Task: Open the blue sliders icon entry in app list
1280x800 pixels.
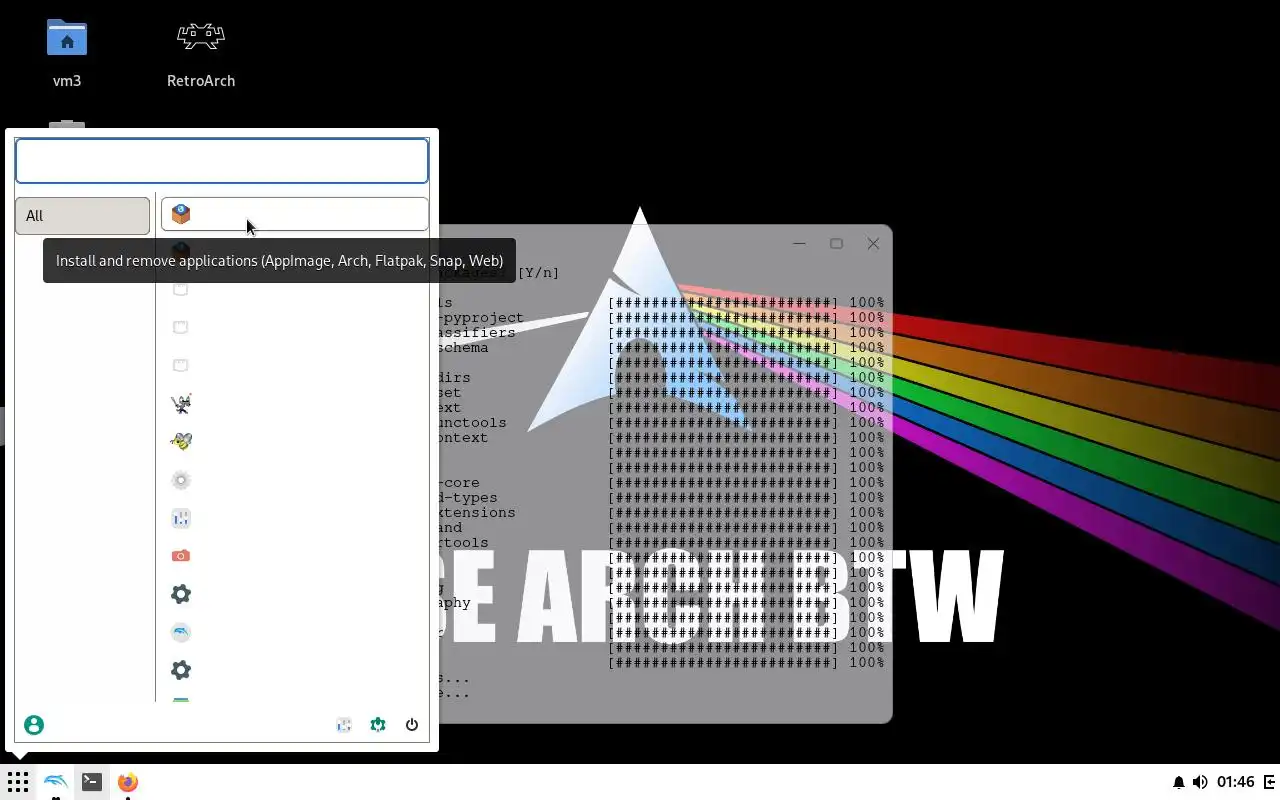Action: (x=181, y=518)
